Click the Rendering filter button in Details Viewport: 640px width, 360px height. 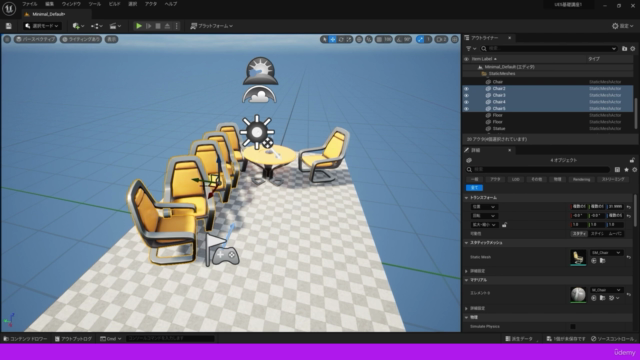[x=581, y=179]
